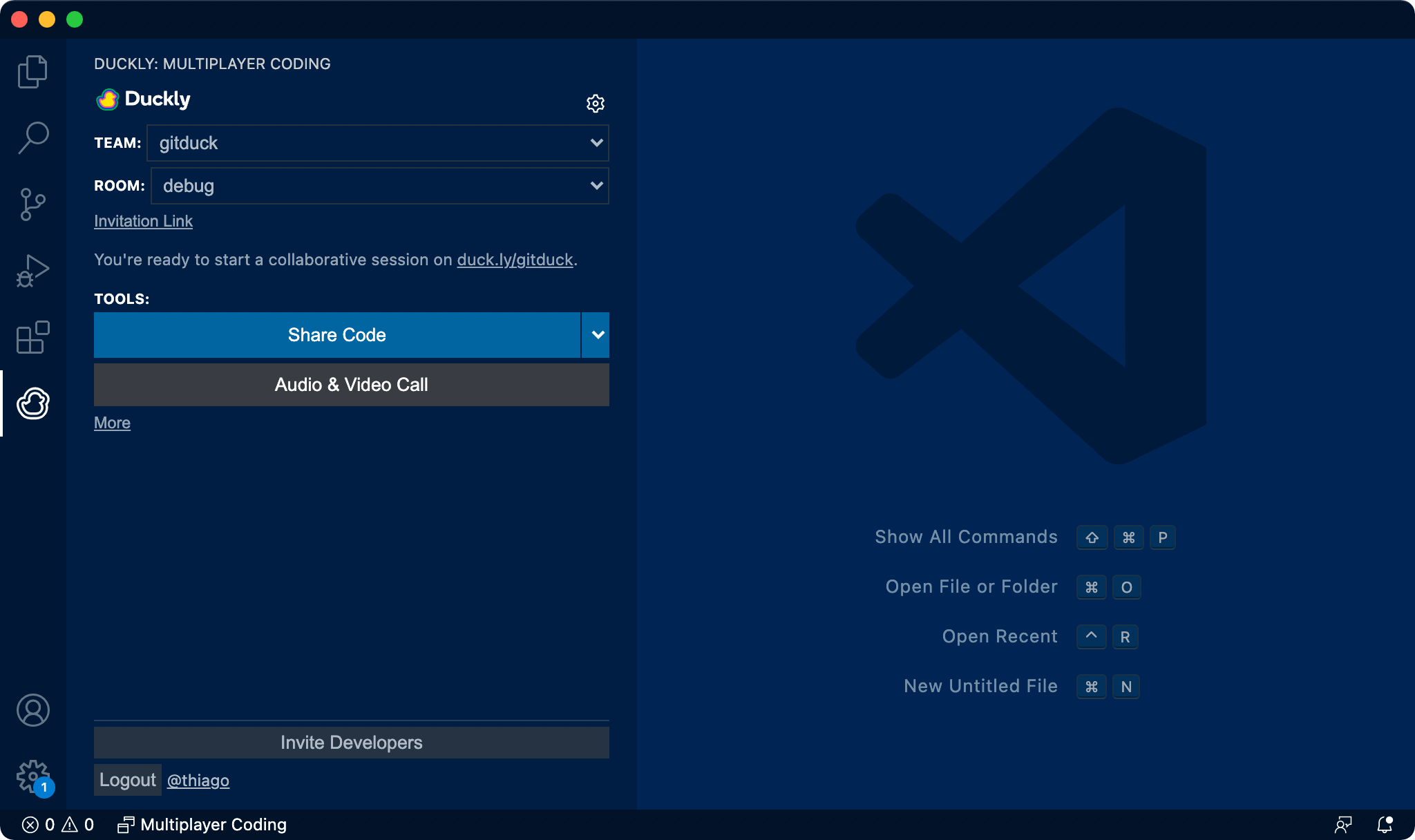
Task: Click the Invitation Link hyperlink
Action: (x=143, y=220)
